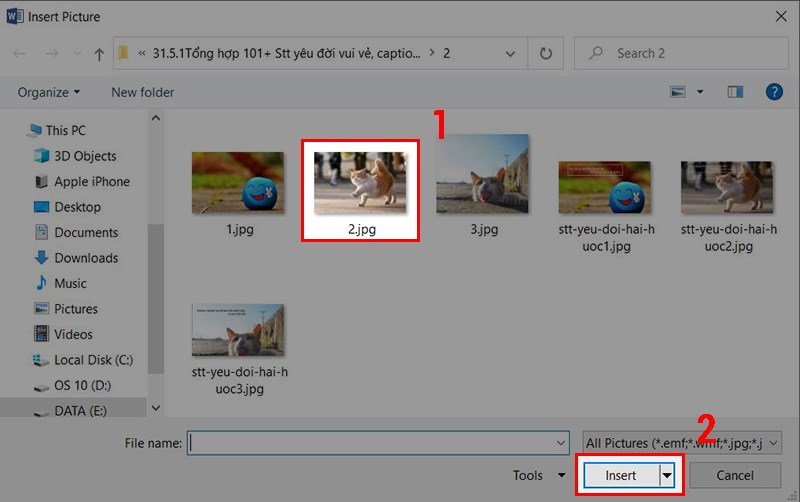Select DATA (E:) drive
Image resolution: width=800 pixels, height=502 pixels.
pyautogui.click(x=81, y=411)
